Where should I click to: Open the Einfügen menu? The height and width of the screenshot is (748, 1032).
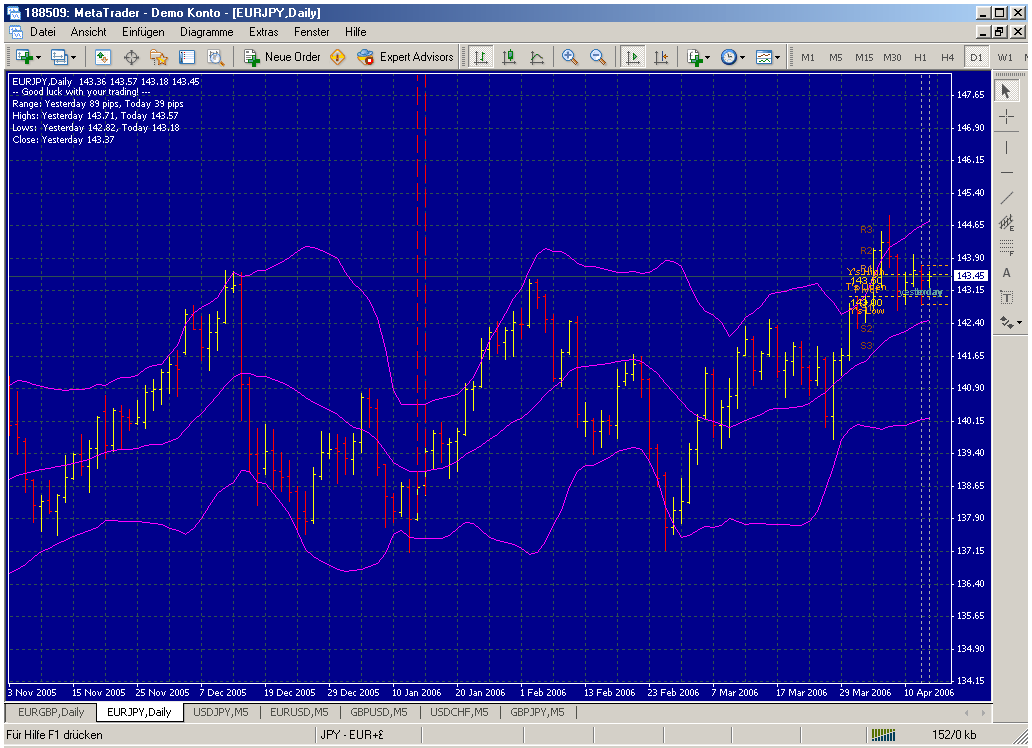coord(143,32)
